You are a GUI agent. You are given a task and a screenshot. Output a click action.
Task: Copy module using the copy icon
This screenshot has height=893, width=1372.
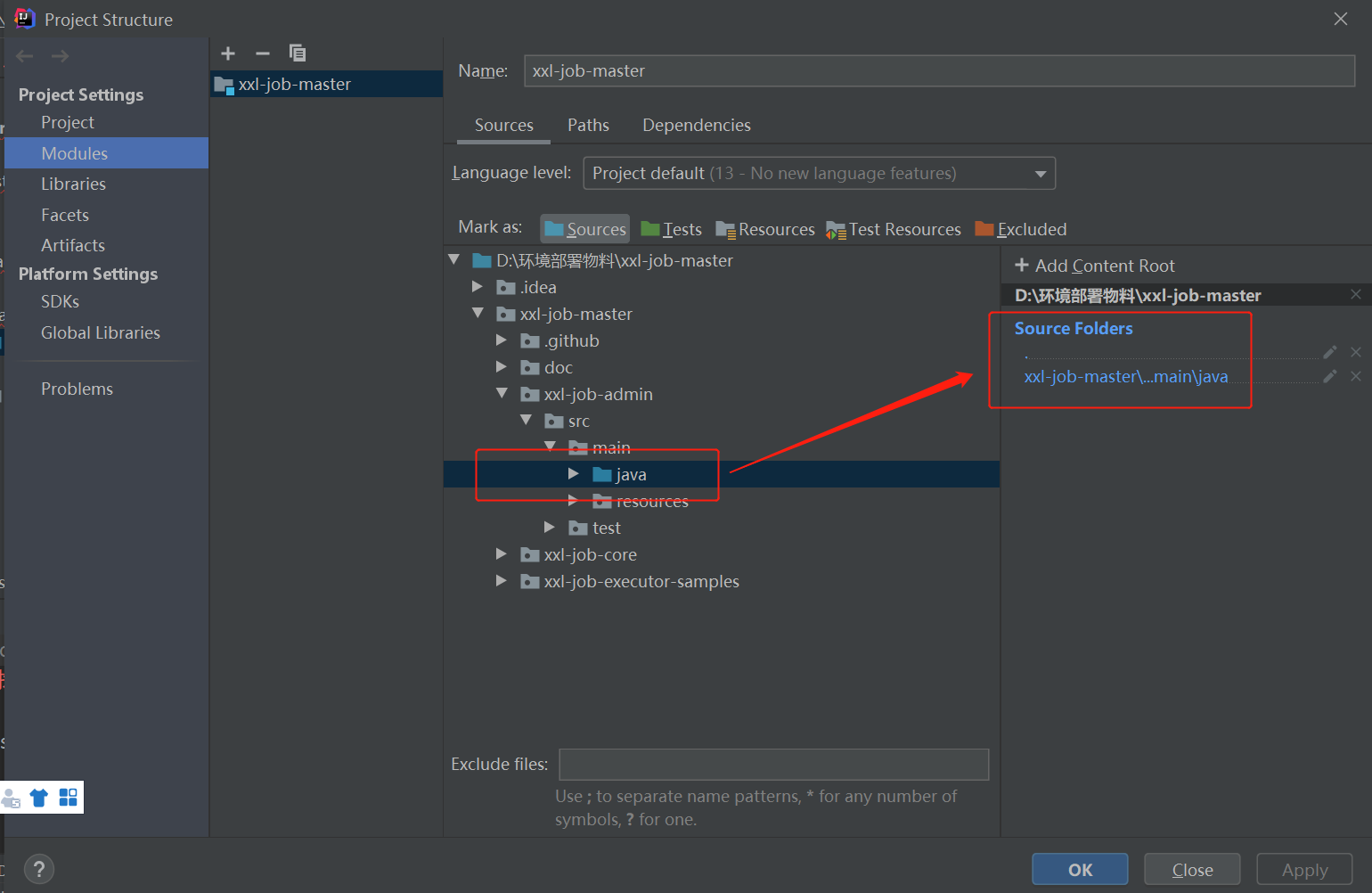(298, 53)
